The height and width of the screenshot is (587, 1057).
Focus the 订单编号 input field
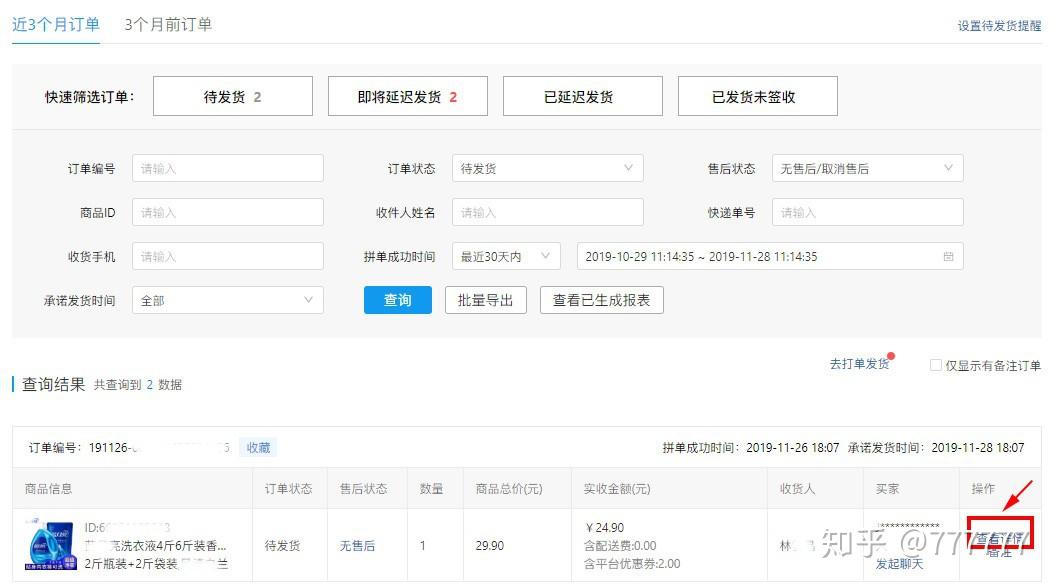coord(228,168)
